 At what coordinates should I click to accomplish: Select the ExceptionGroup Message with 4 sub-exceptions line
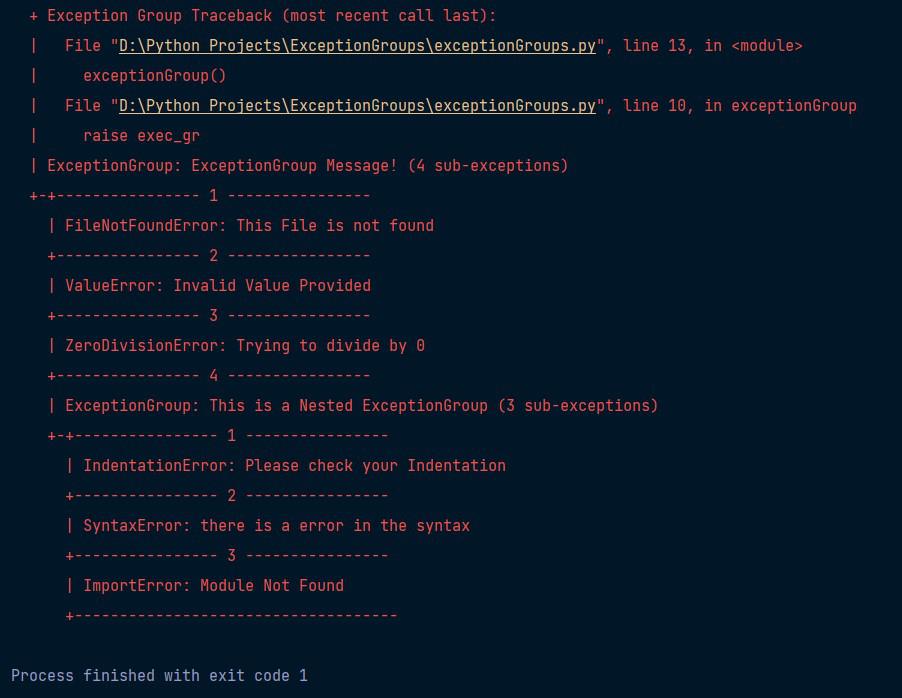(308, 166)
